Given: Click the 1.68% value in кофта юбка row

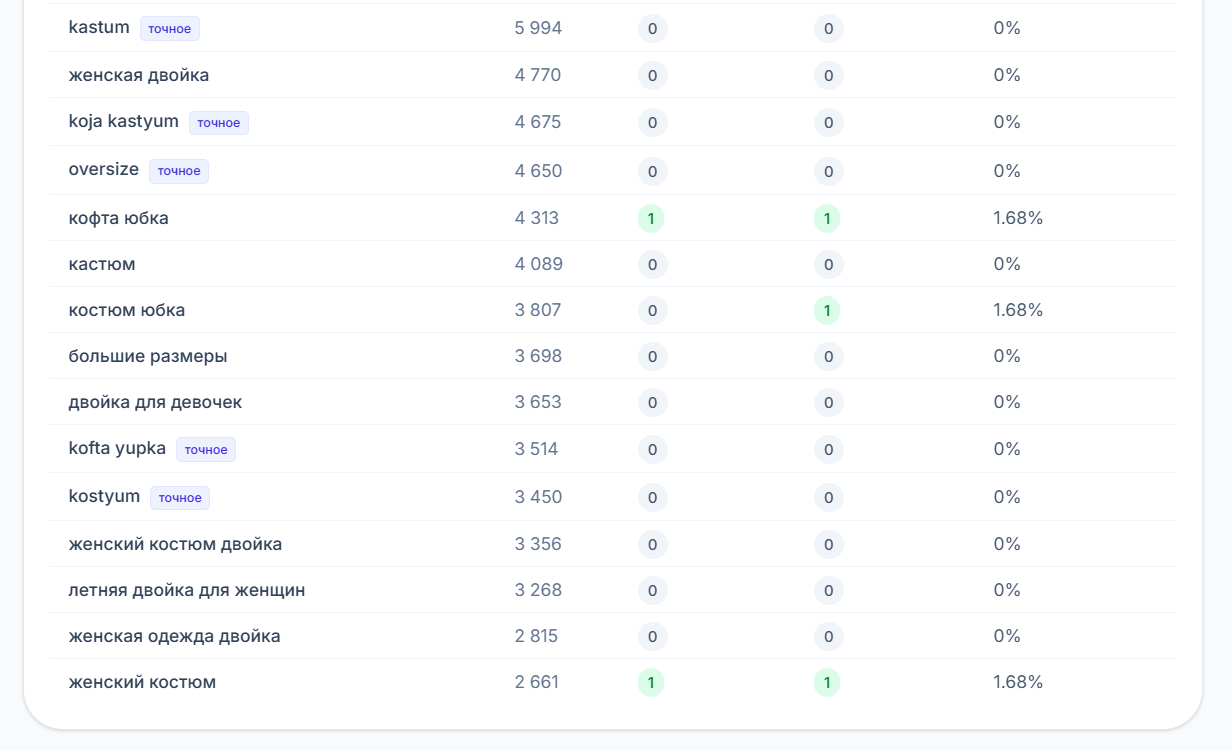Looking at the screenshot, I should pyautogui.click(x=1018, y=218).
